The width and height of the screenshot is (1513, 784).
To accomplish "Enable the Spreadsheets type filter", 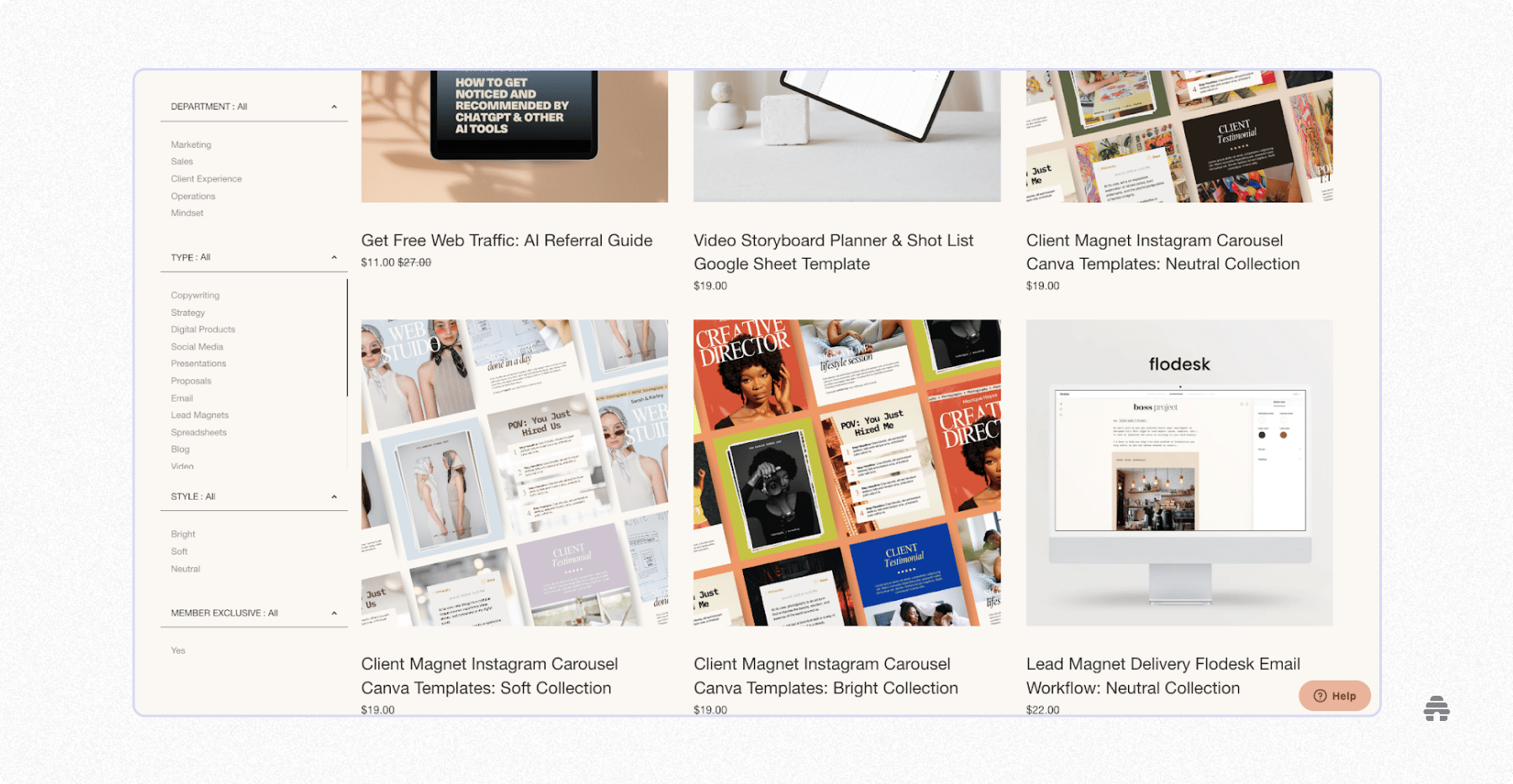I will point(198,432).
